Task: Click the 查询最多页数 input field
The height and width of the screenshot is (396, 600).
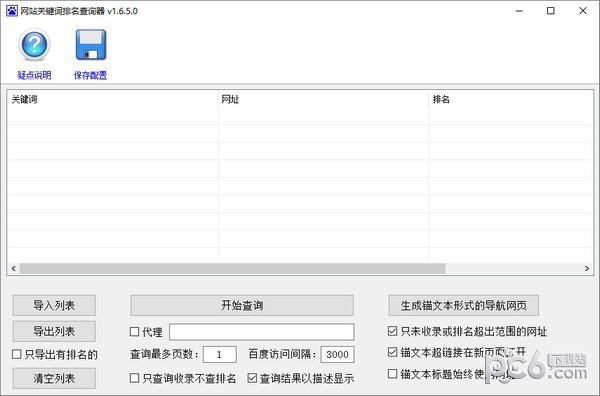Action: click(220, 354)
